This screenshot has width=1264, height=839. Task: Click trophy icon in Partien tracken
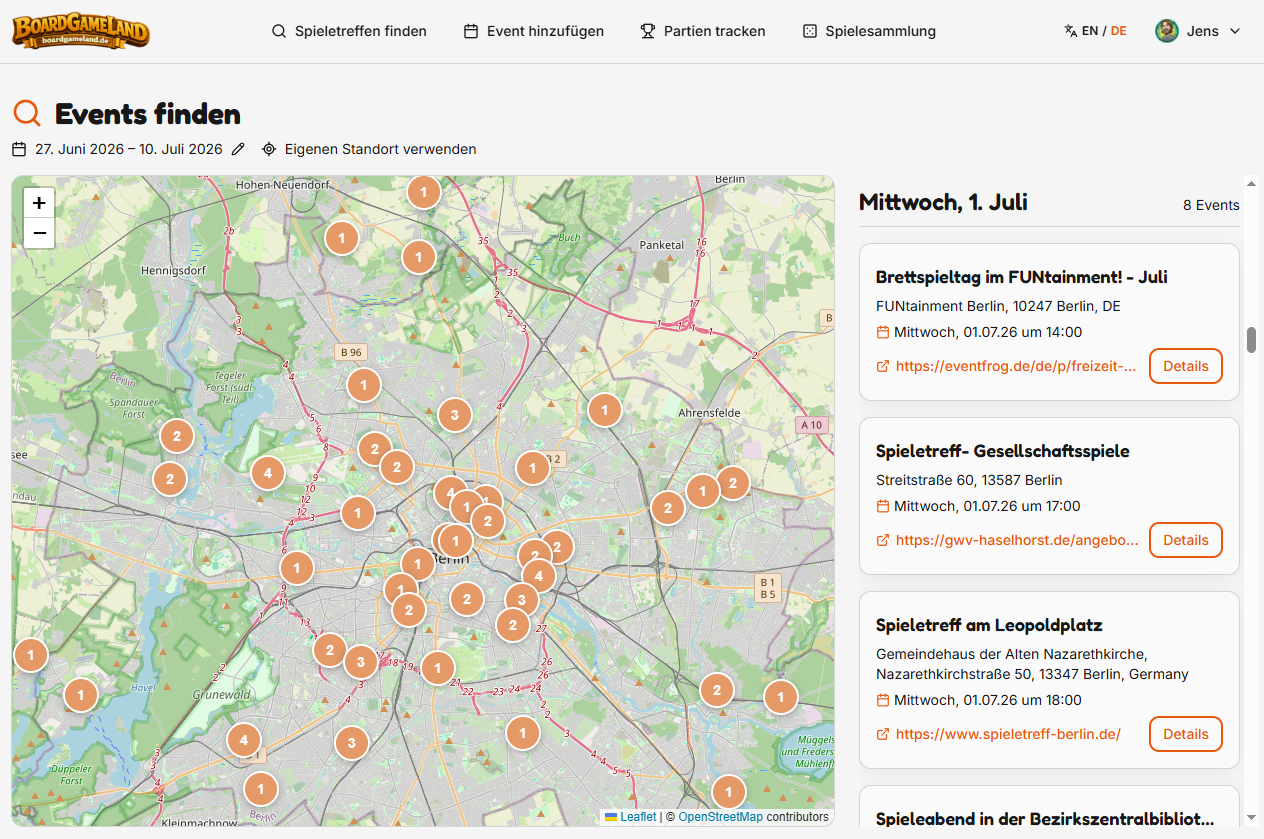(648, 31)
